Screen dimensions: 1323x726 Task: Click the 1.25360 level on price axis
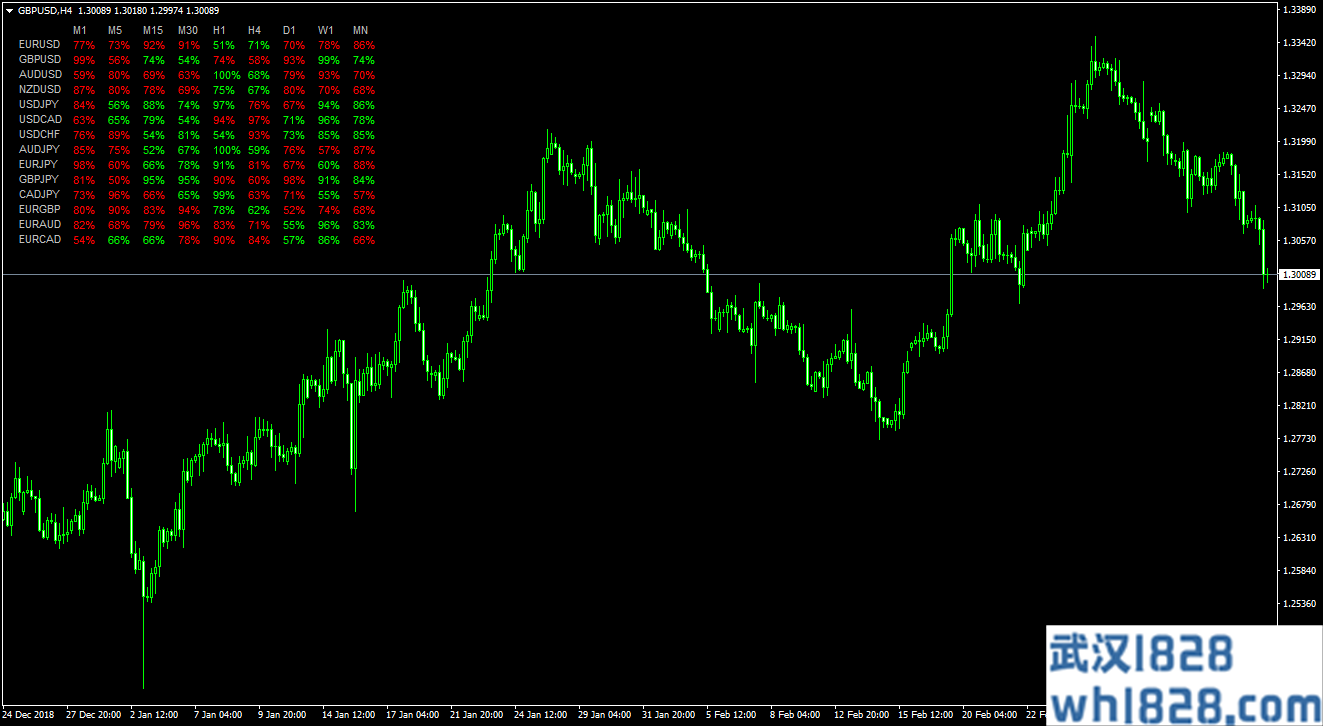(x=1300, y=604)
